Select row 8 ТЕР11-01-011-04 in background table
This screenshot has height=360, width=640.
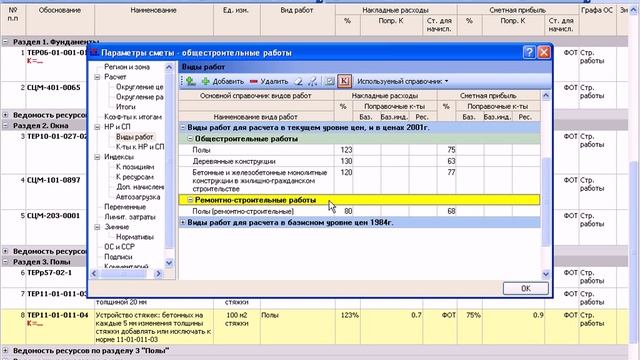tap(314, 327)
